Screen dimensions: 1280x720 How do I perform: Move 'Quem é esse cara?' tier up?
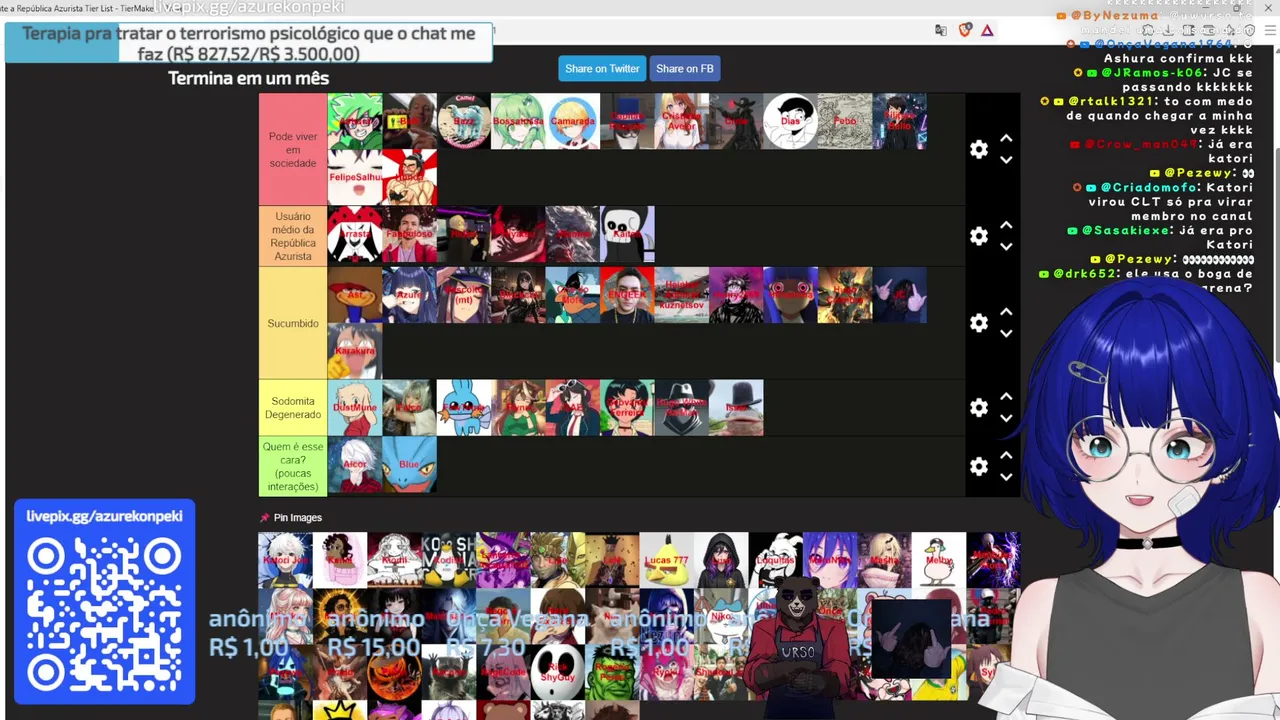pyautogui.click(x=1006, y=455)
